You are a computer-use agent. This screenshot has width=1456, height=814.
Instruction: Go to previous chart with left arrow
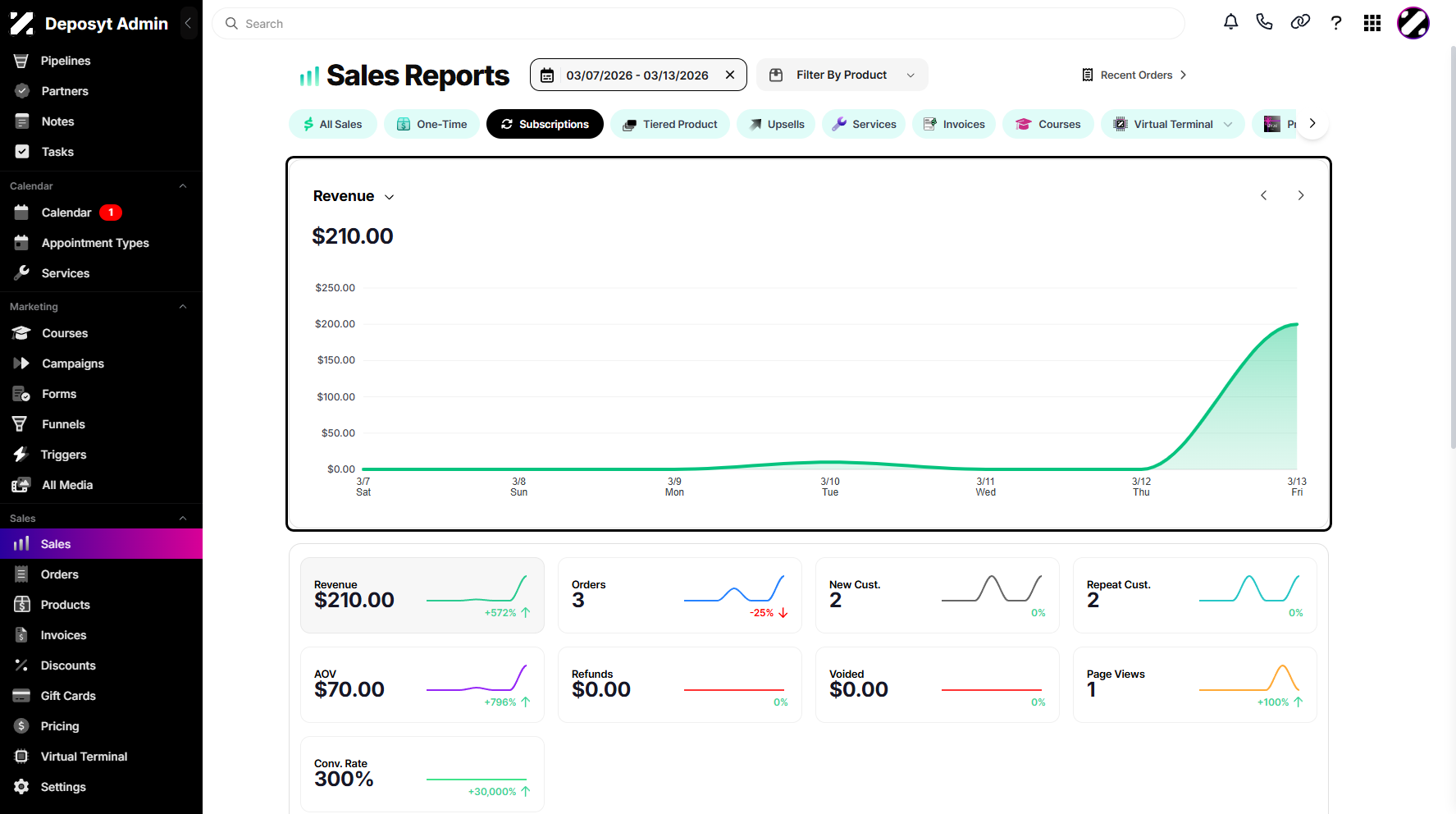(1264, 195)
